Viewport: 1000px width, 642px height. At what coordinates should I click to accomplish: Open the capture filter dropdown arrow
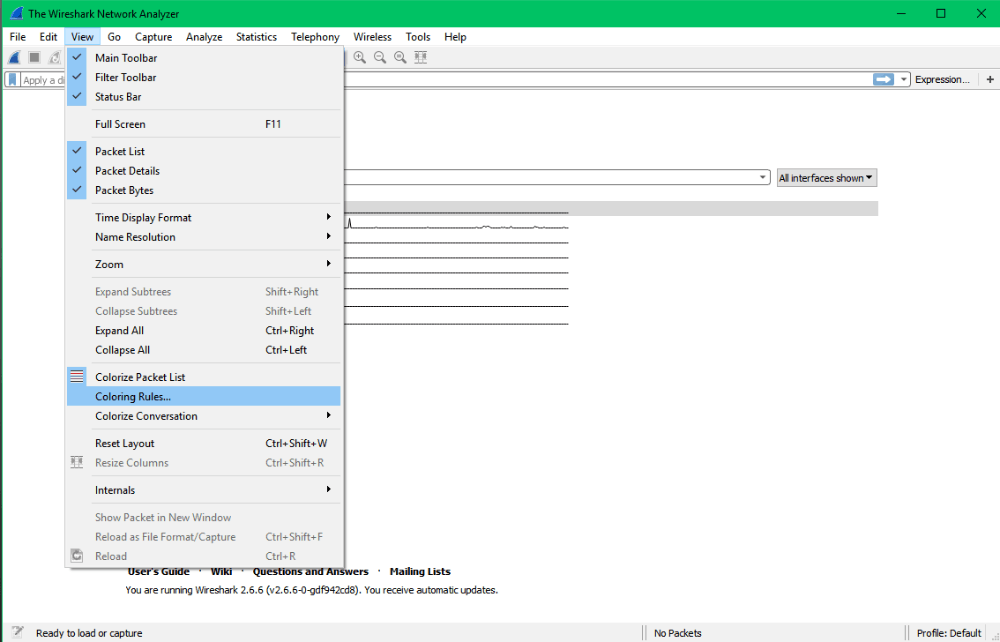coord(763,177)
